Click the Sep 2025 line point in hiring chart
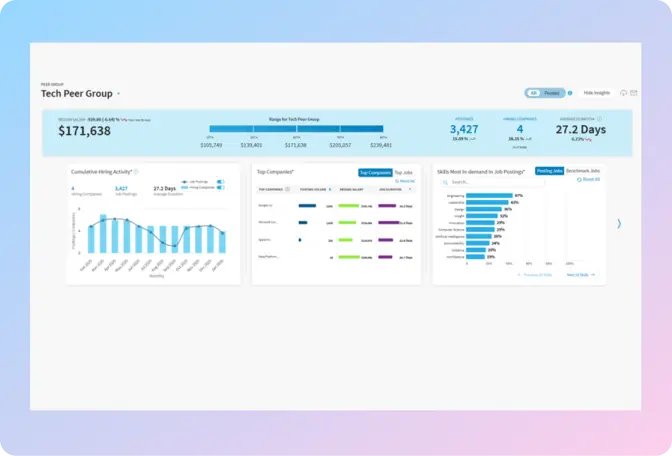Viewport: 672px width, 456px height. 174,246
